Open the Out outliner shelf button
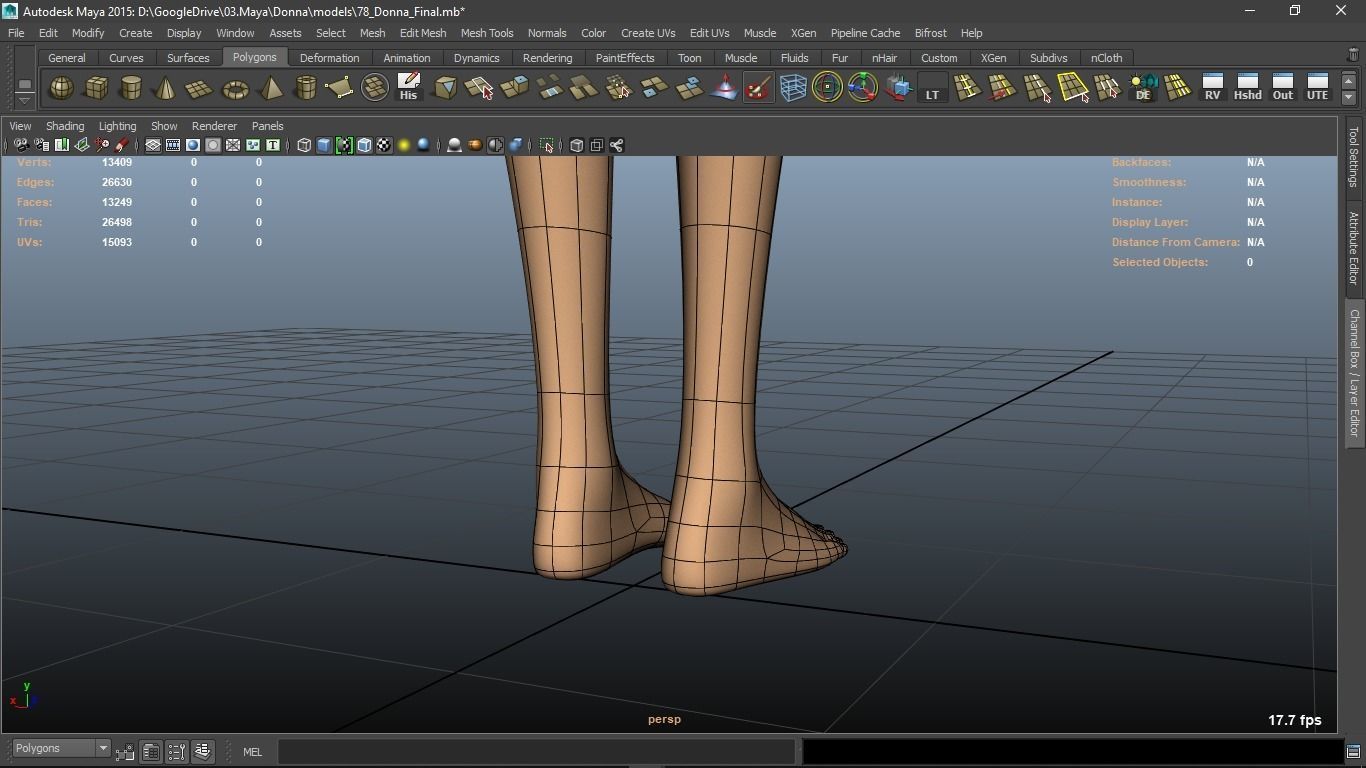1366x768 pixels. click(1282, 88)
